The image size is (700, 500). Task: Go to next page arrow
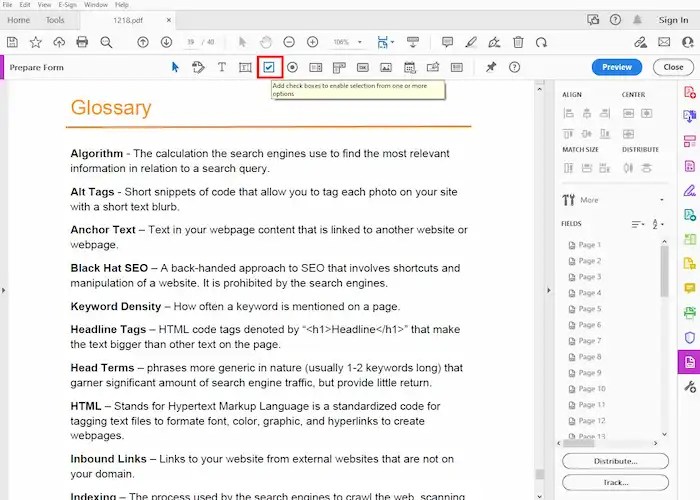pyautogui.click(x=167, y=42)
